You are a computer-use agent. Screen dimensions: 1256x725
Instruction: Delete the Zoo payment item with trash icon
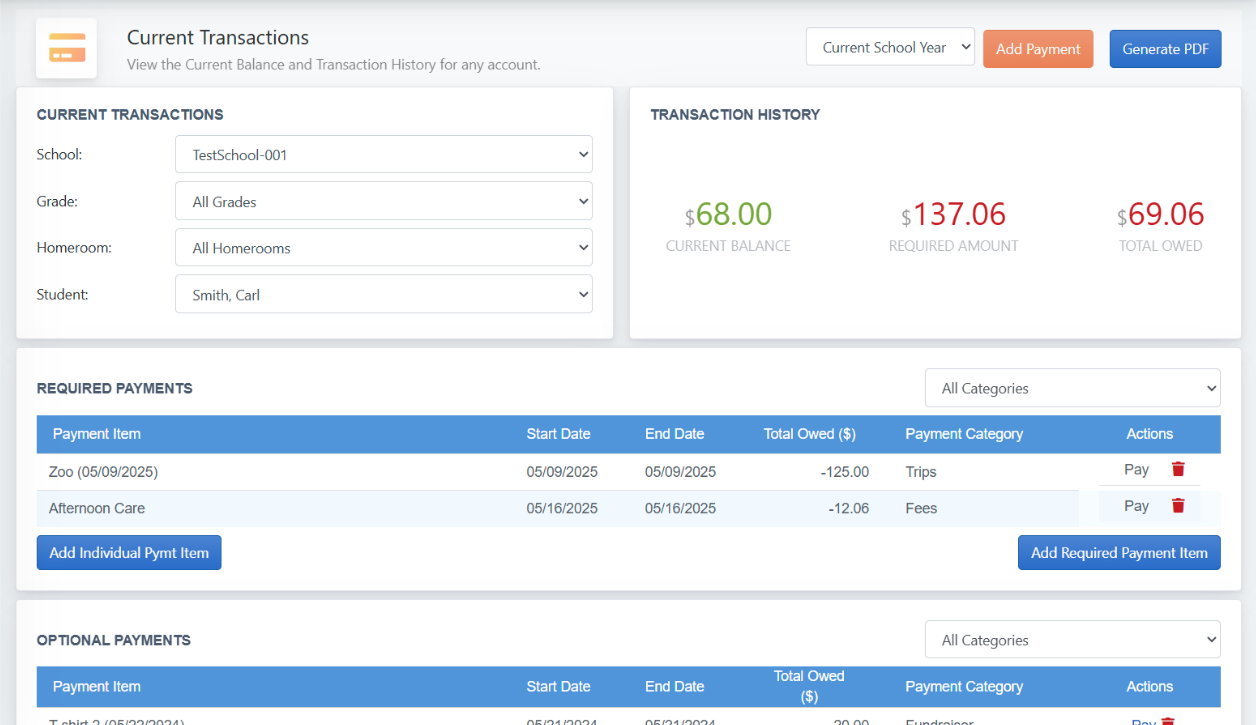coord(1178,469)
